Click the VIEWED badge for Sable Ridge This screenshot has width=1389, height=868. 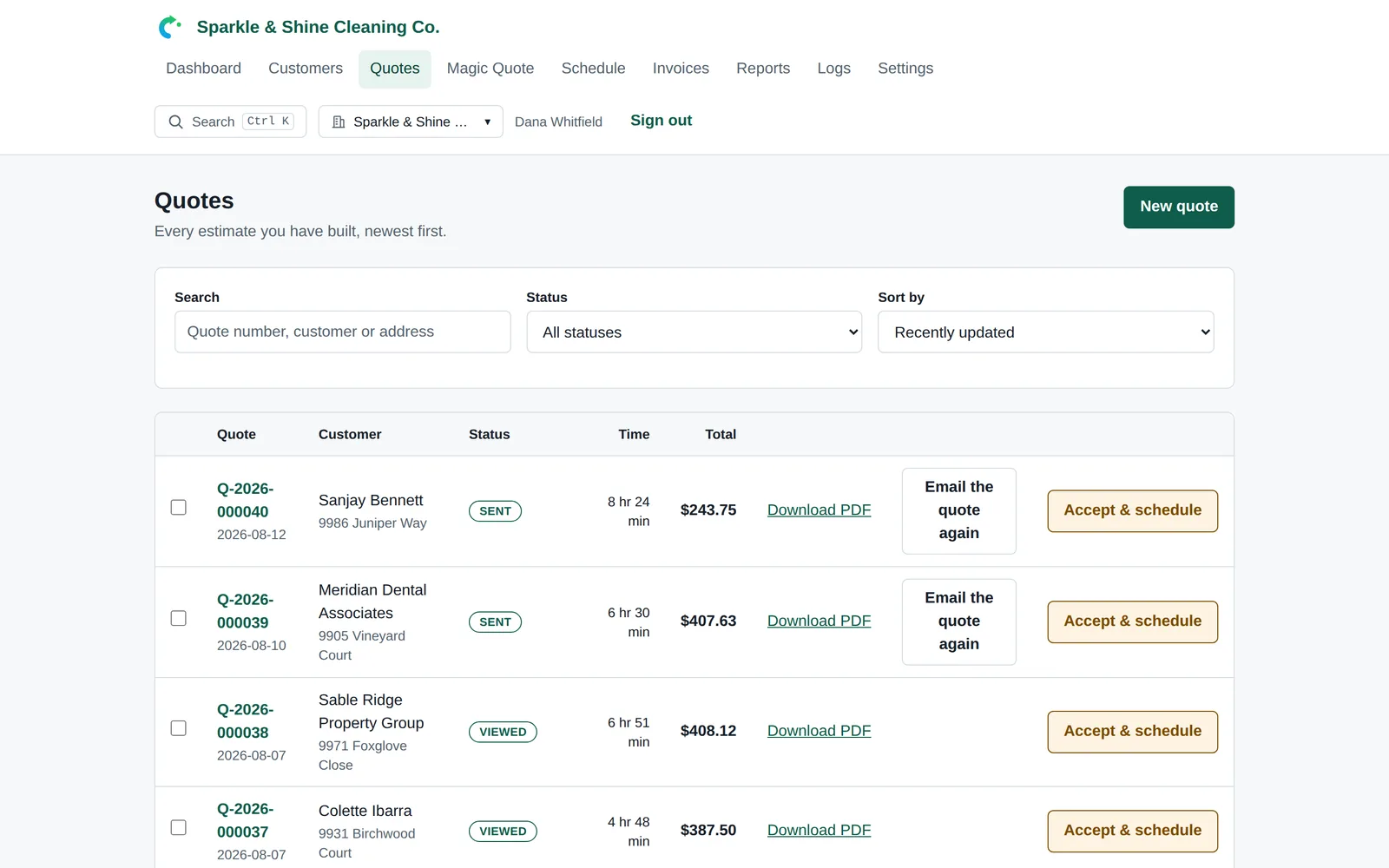(503, 732)
